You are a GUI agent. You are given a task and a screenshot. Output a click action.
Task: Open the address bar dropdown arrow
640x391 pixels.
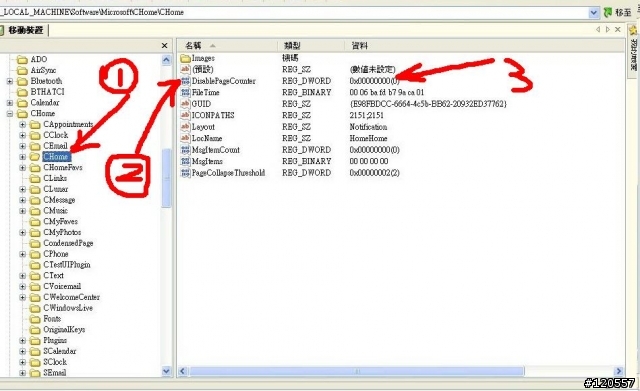(x=594, y=13)
